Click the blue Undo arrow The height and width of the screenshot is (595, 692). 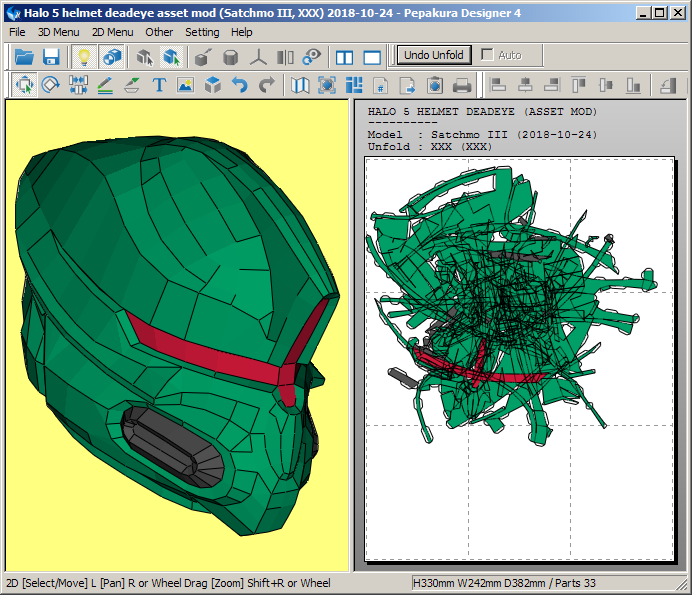click(240, 84)
